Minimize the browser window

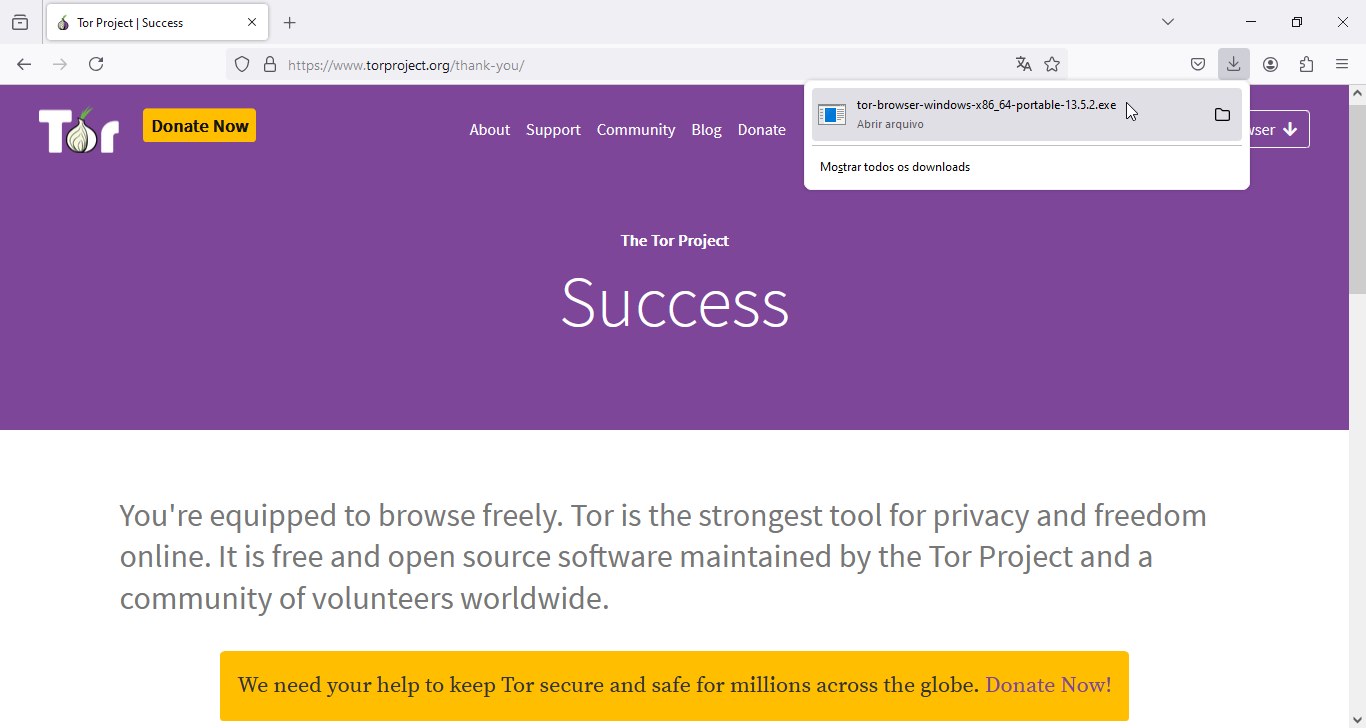pyautogui.click(x=1251, y=22)
